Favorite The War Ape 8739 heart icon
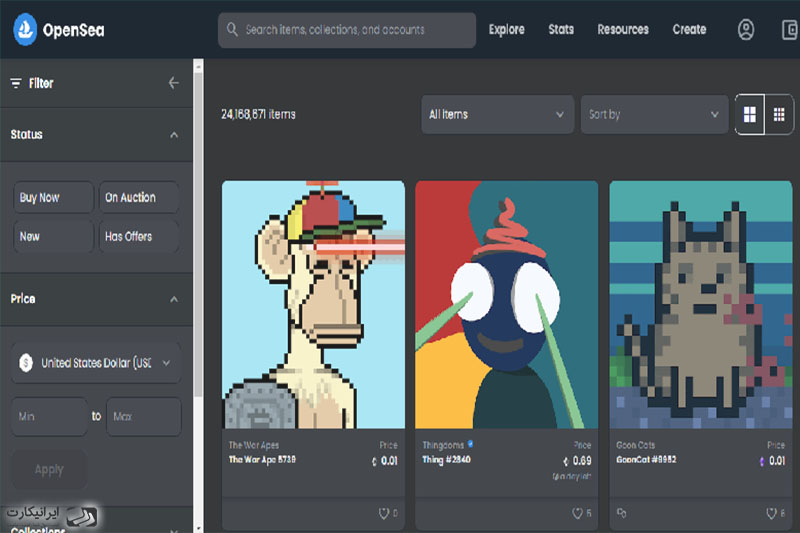The image size is (800, 533). pos(384,513)
